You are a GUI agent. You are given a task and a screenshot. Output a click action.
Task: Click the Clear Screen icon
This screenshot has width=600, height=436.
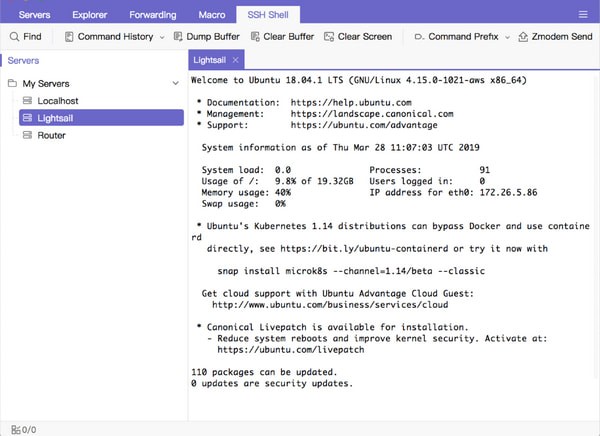pyautogui.click(x=329, y=37)
